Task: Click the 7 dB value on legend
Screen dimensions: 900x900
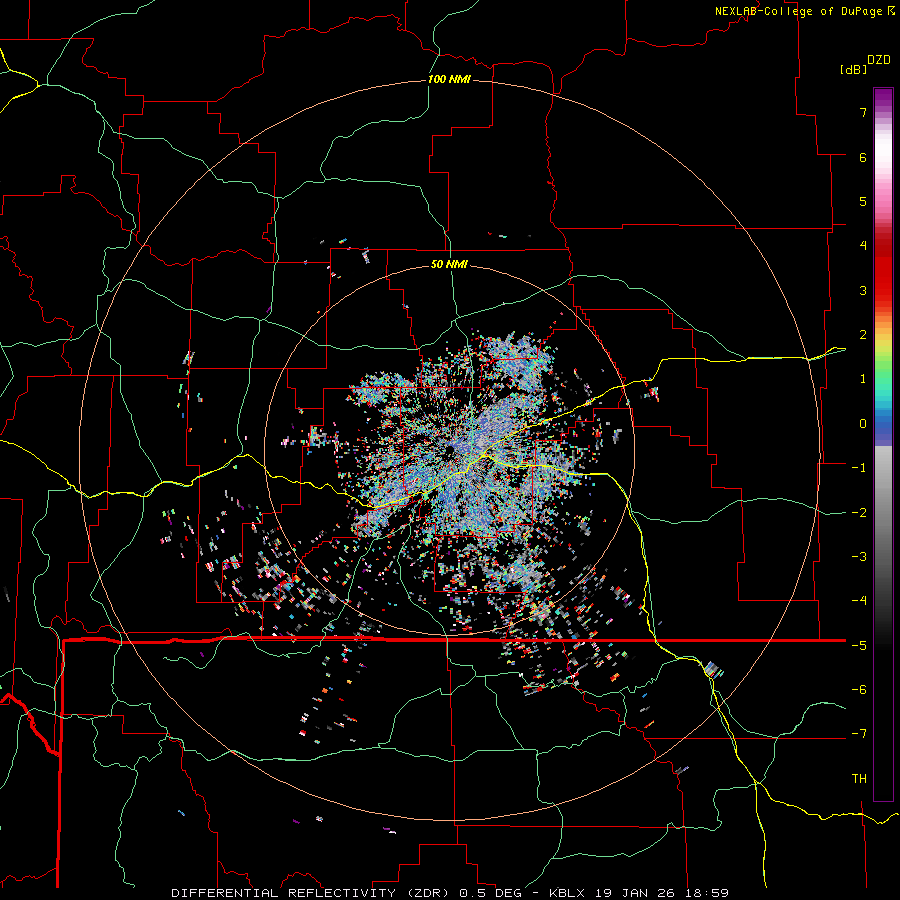Action: [863, 112]
